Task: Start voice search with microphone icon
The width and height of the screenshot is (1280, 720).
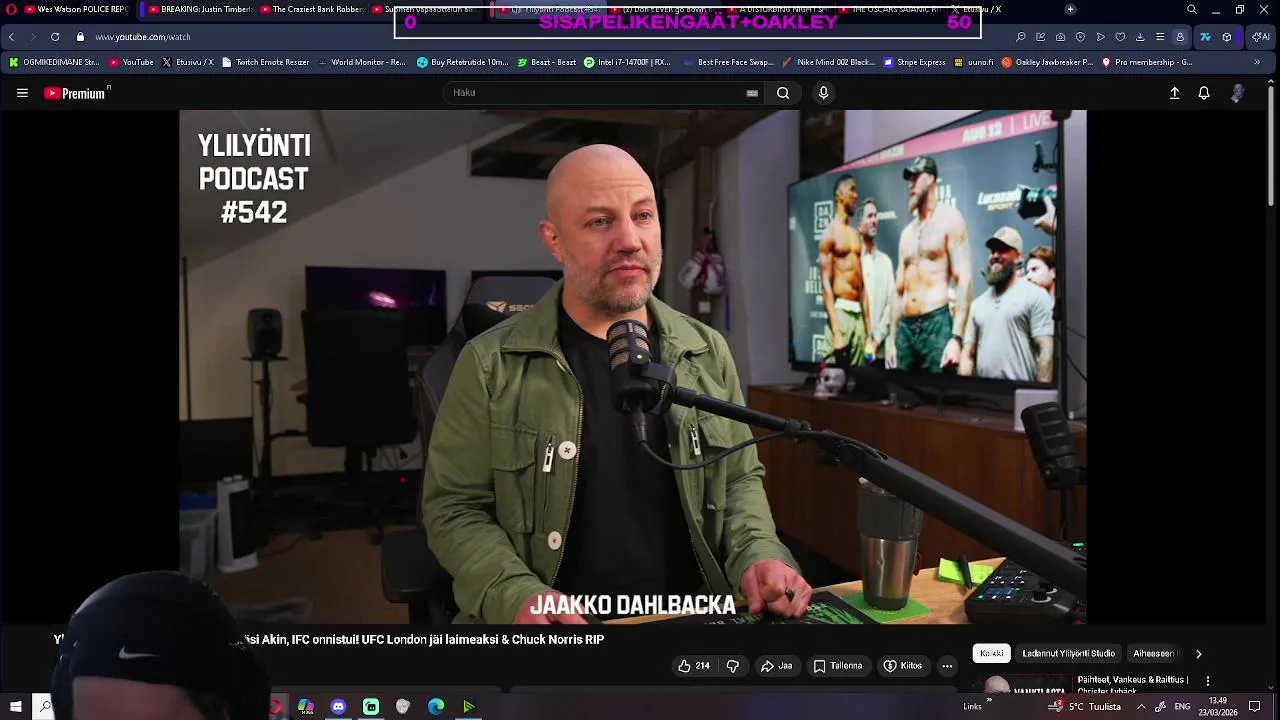Action: tap(823, 93)
